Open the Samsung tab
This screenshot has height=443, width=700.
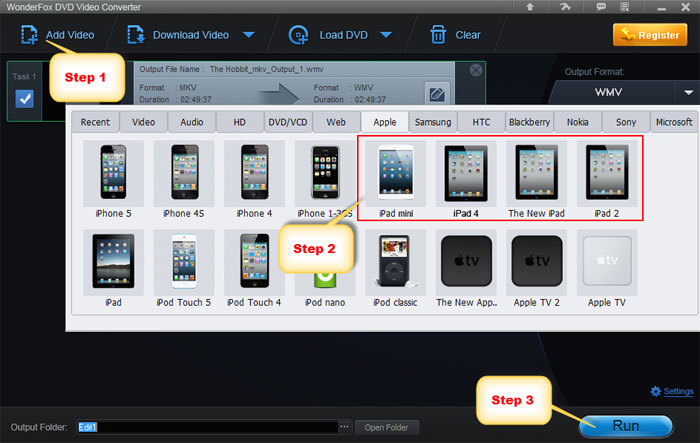pos(433,122)
